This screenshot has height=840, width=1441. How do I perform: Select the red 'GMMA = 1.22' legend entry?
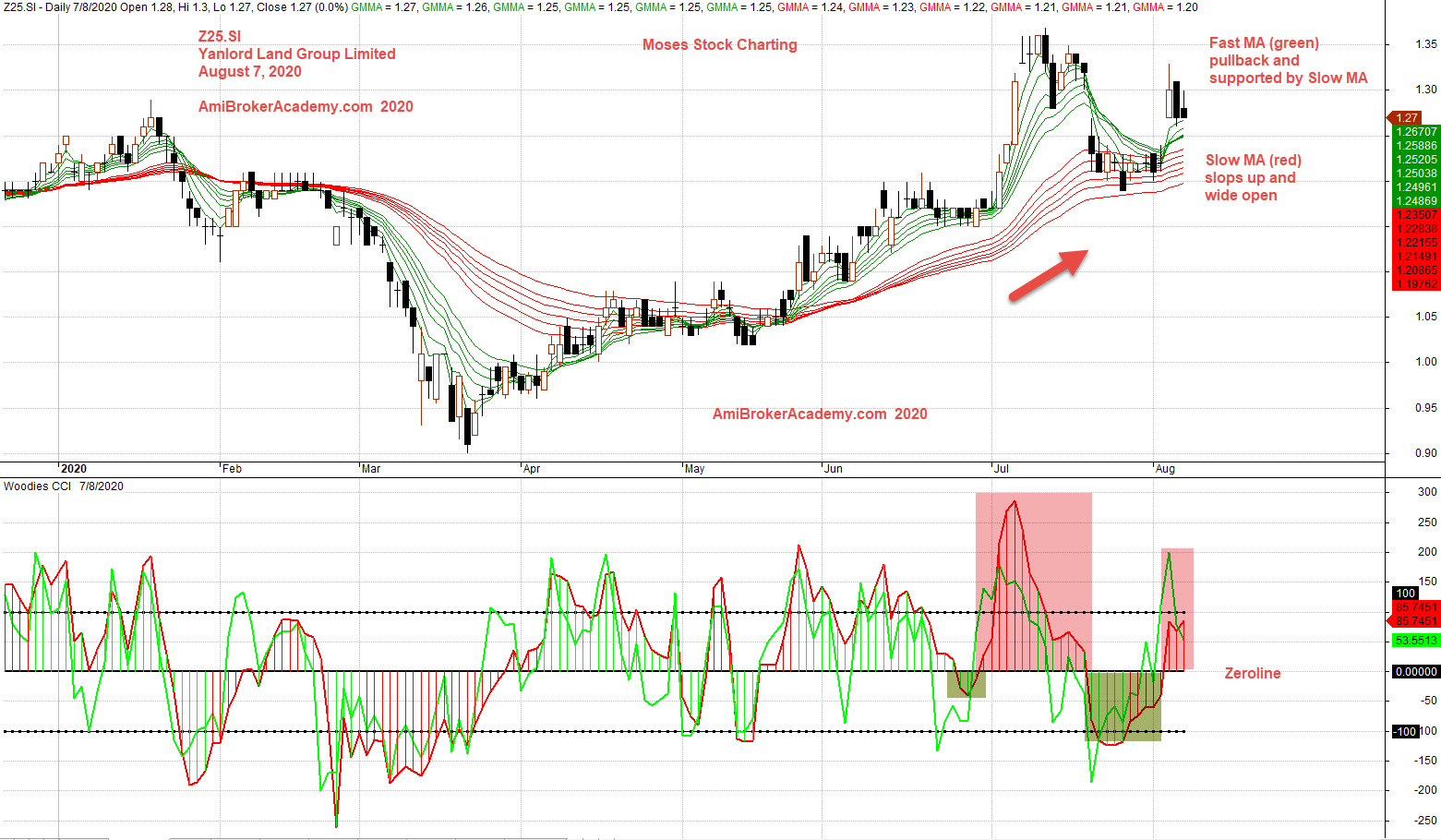click(x=953, y=6)
